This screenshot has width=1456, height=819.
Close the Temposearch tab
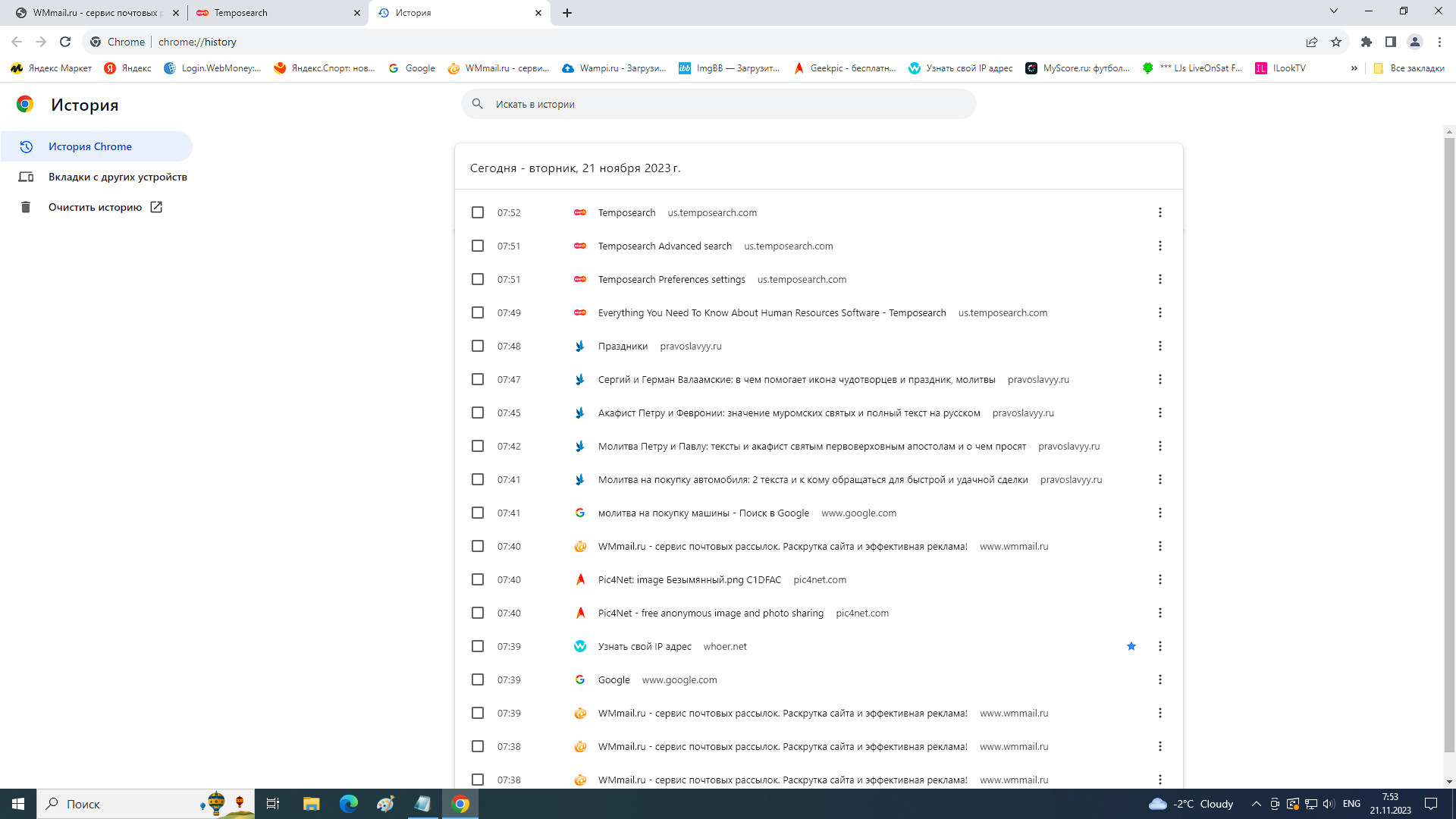point(357,13)
